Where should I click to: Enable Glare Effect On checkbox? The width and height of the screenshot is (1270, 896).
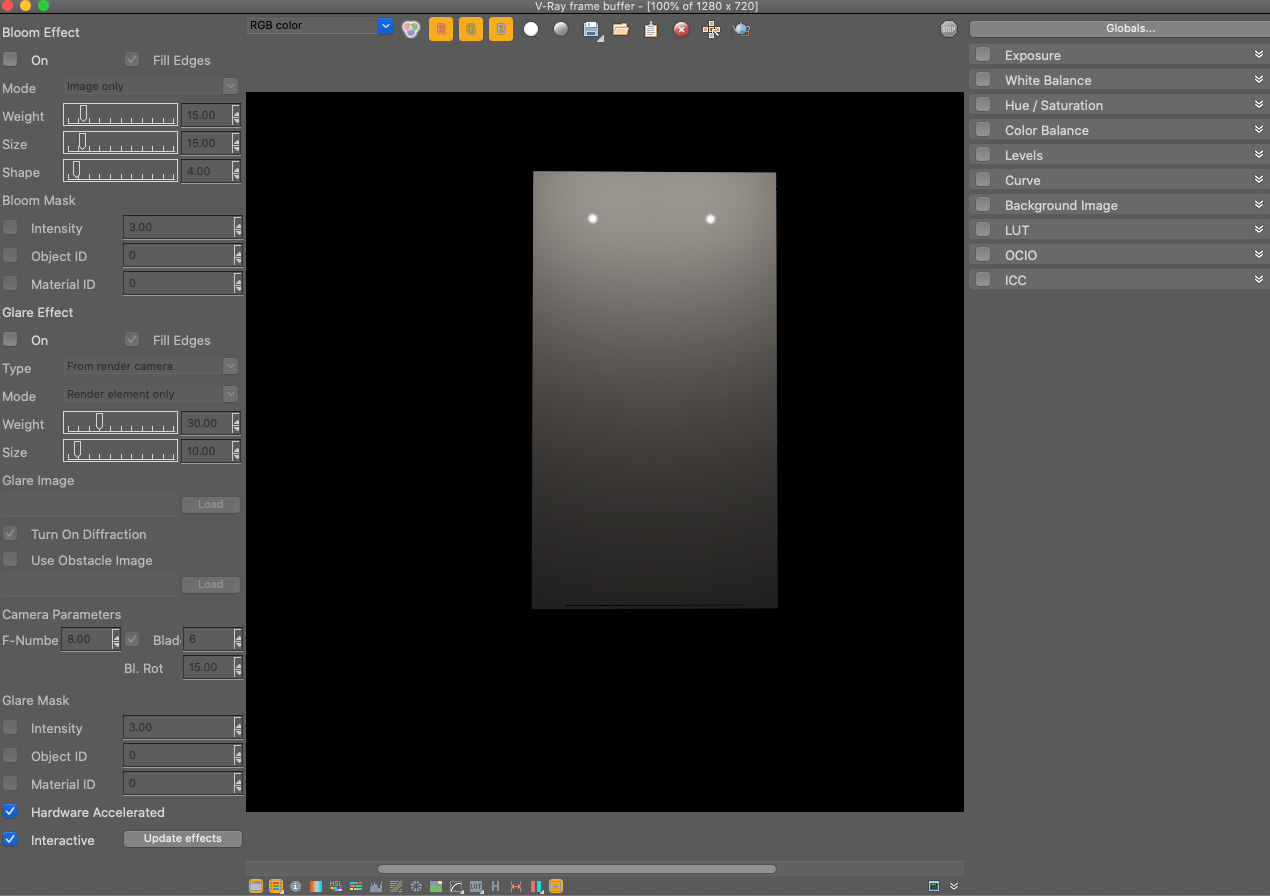tap(10, 340)
